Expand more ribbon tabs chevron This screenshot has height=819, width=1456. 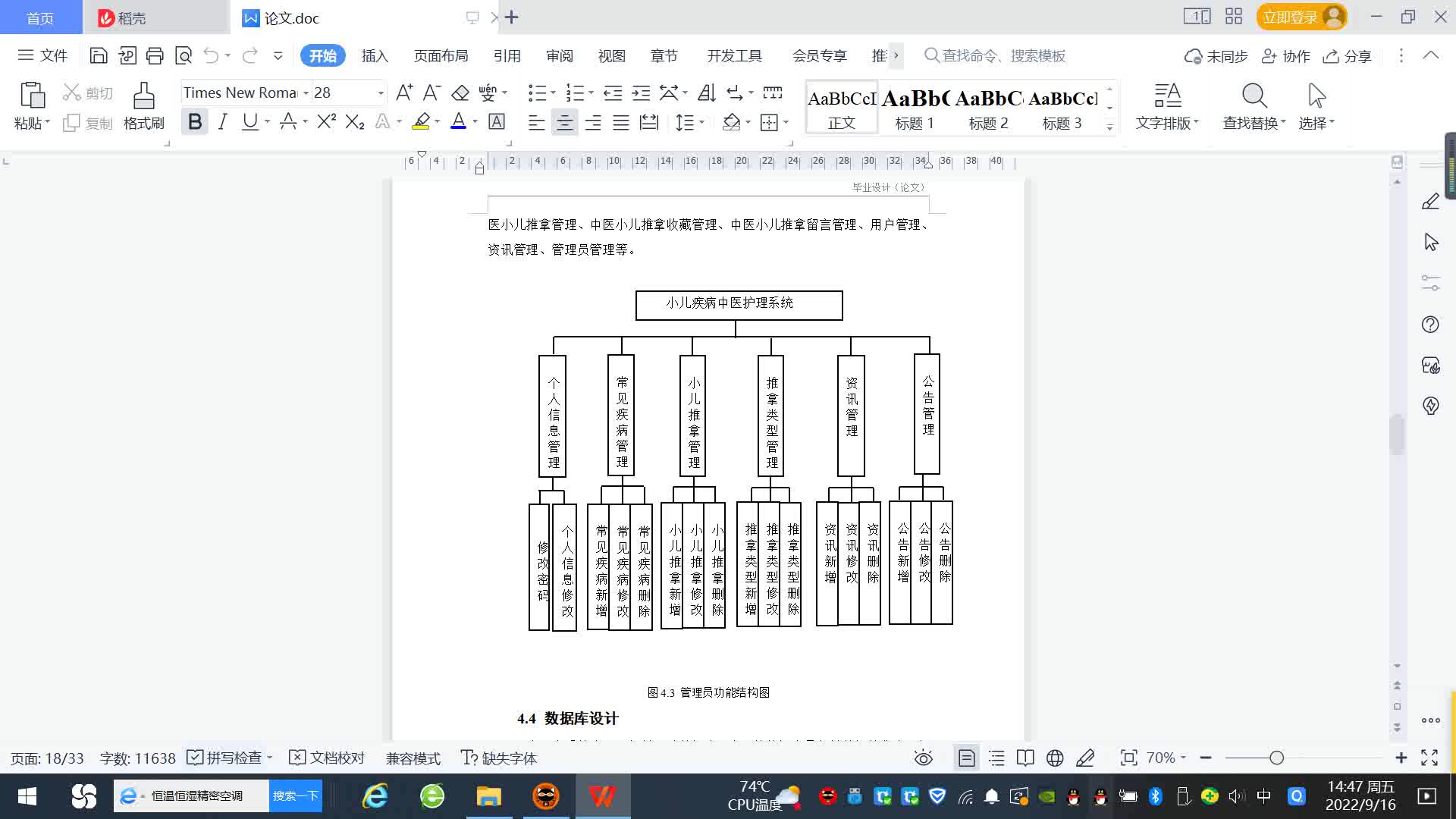tap(896, 55)
